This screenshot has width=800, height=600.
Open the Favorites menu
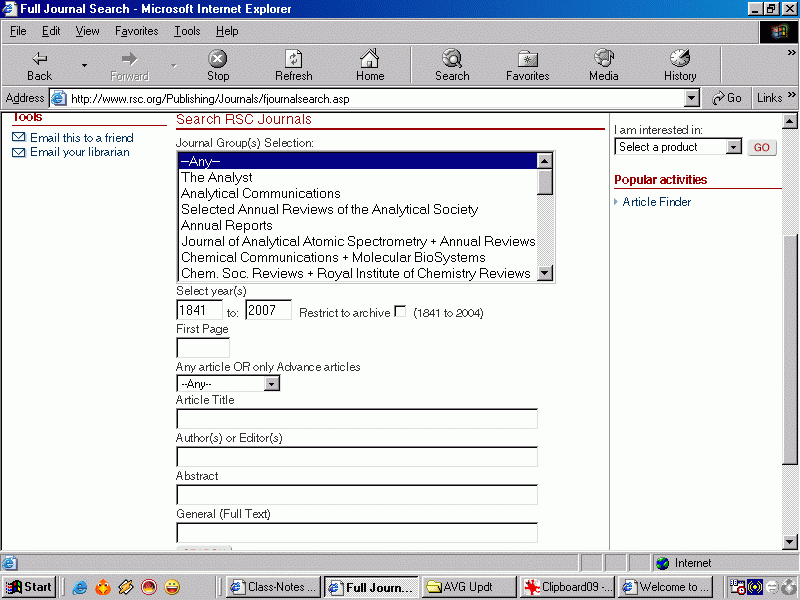coord(137,31)
